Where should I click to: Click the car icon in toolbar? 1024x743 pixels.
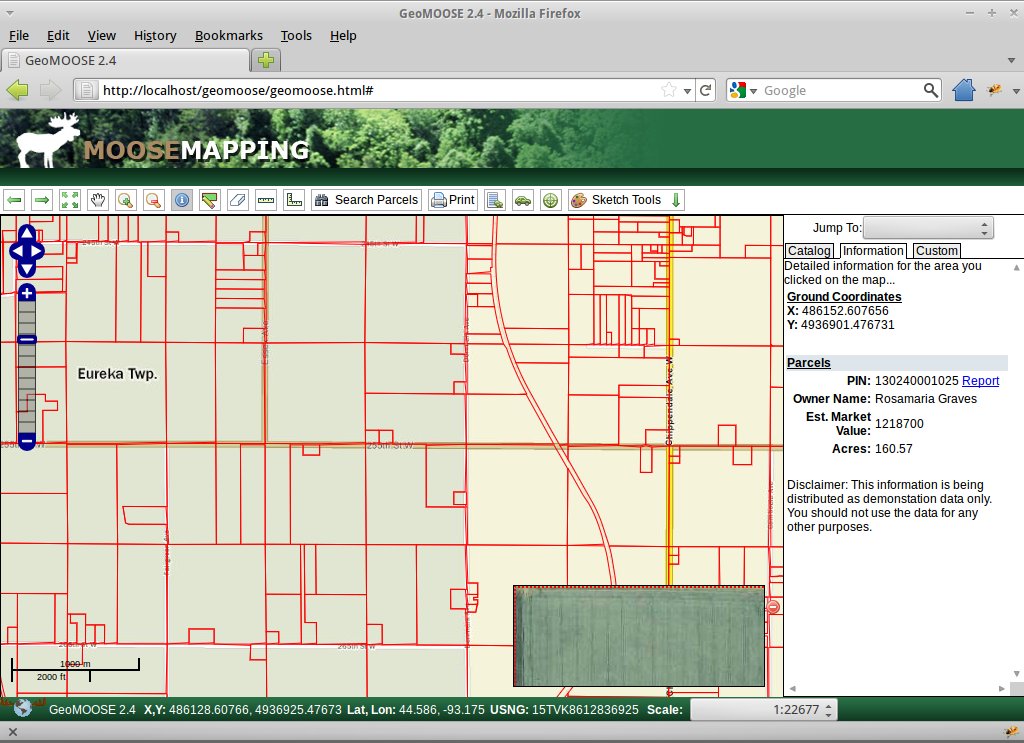pos(522,200)
